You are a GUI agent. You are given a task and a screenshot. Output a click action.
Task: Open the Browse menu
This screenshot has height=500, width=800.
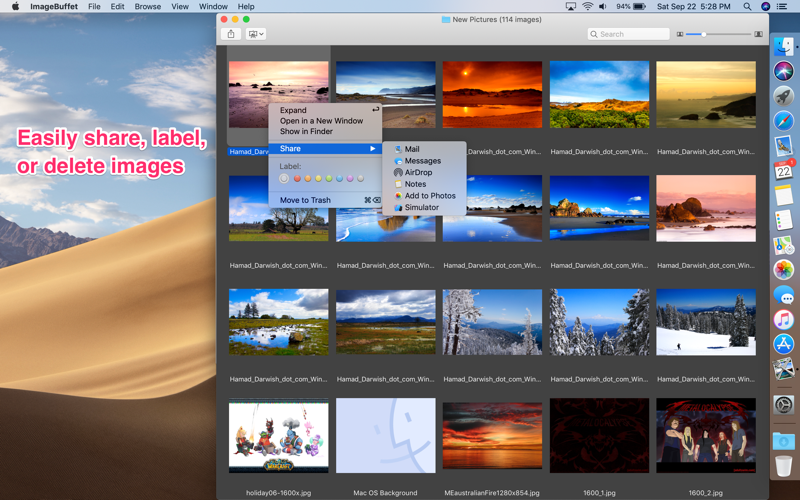(148, 7)
